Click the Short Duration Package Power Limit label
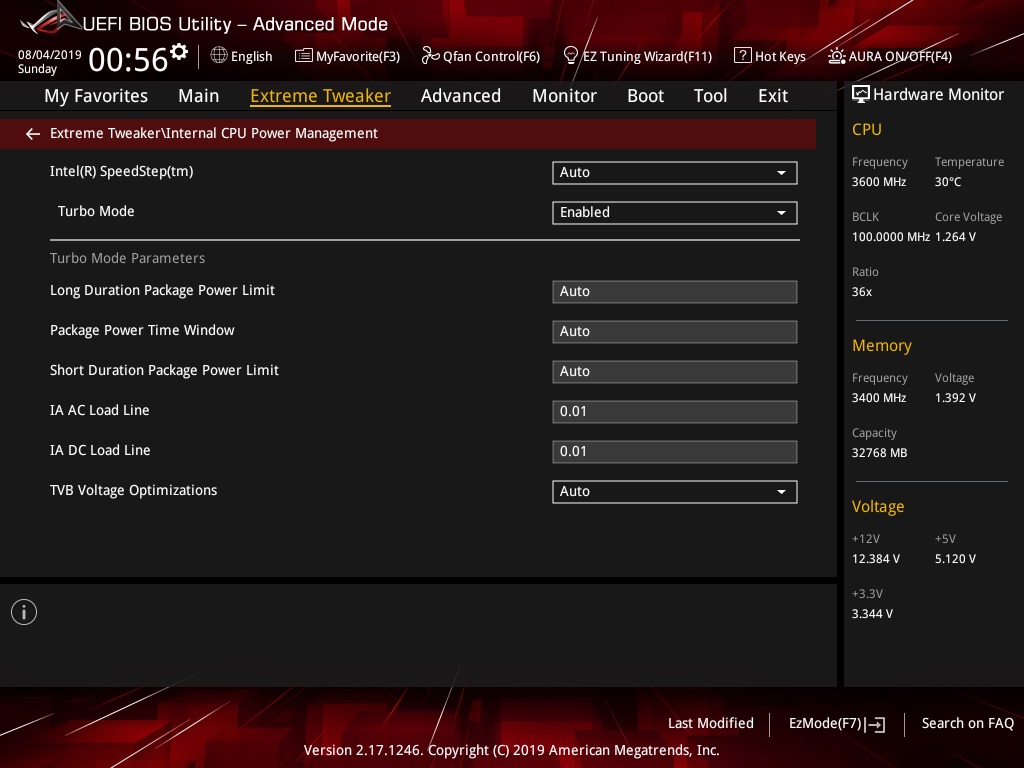The image size is (1024, 768). pos(164,370)
